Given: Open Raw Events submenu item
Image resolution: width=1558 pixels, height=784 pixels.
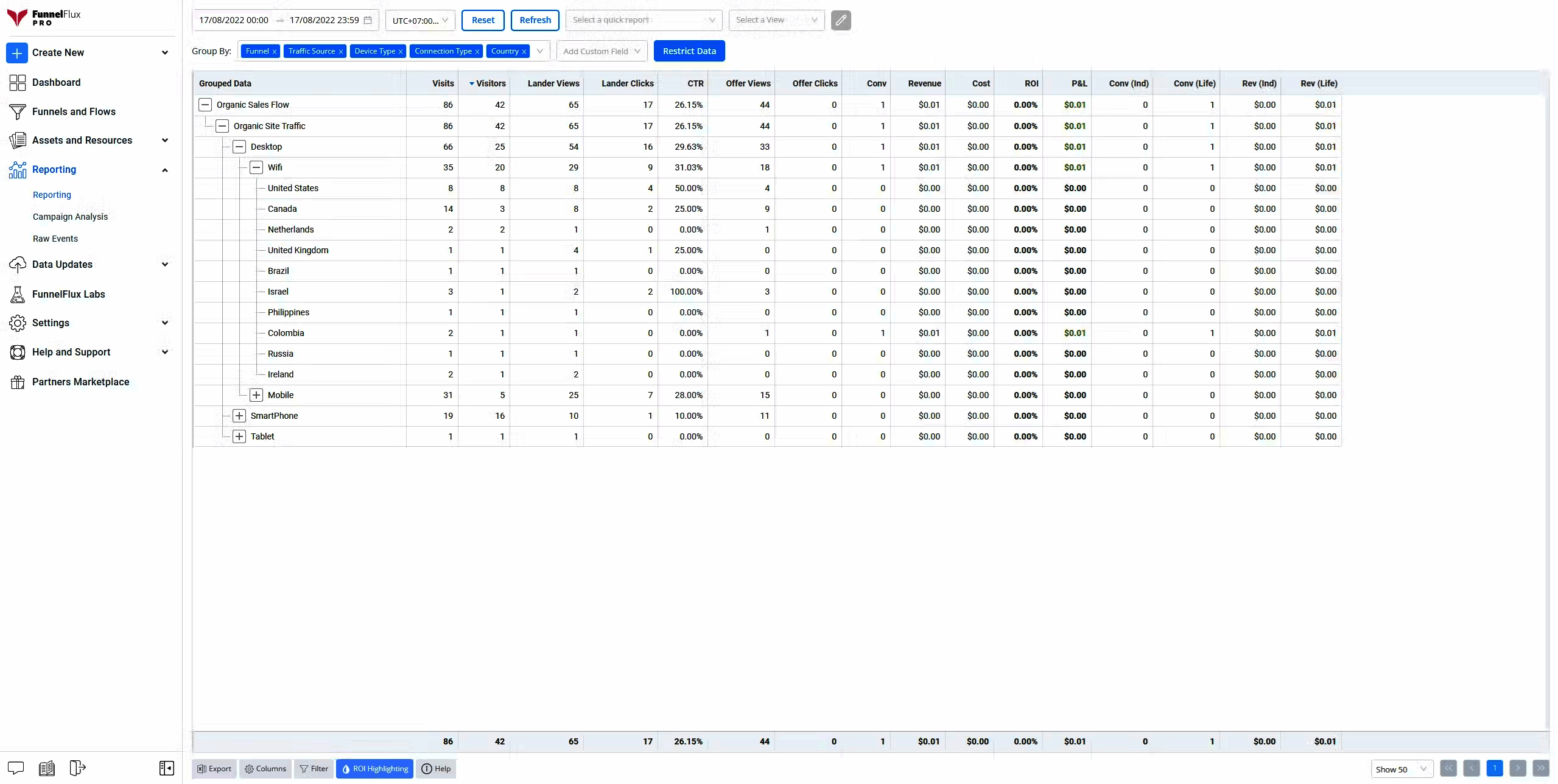Looking at the screenshot, I should pyautogui.click(x=55, y=239).
